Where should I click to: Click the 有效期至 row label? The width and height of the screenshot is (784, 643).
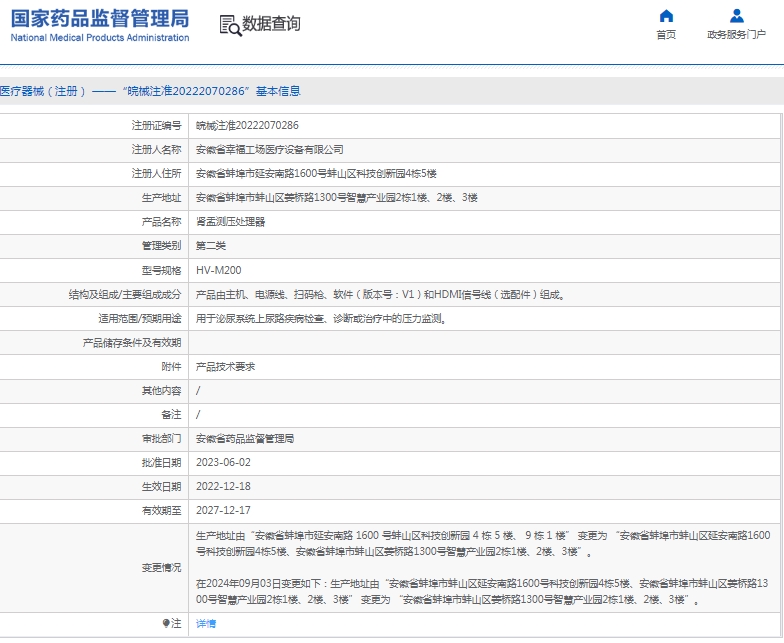(162, 510)
